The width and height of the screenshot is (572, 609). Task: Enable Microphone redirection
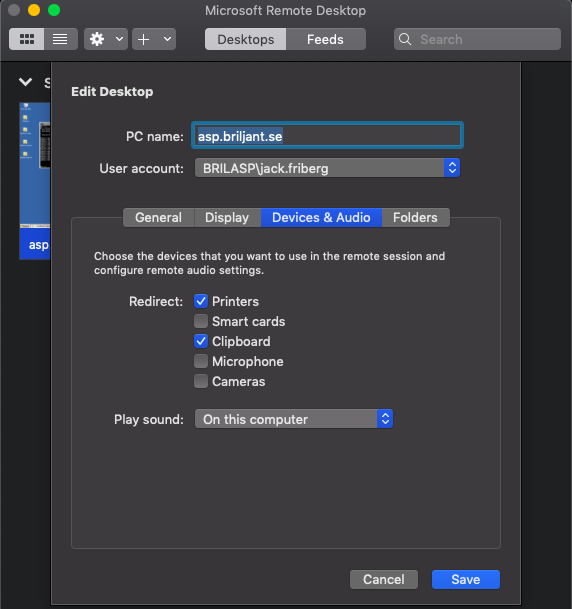point(201,361)
